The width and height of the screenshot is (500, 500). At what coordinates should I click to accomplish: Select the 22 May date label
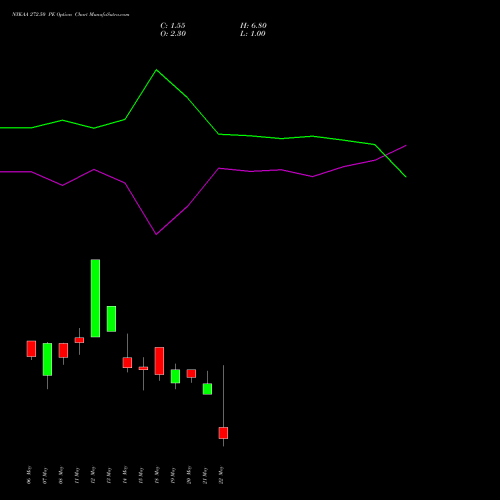coord(221,475)
